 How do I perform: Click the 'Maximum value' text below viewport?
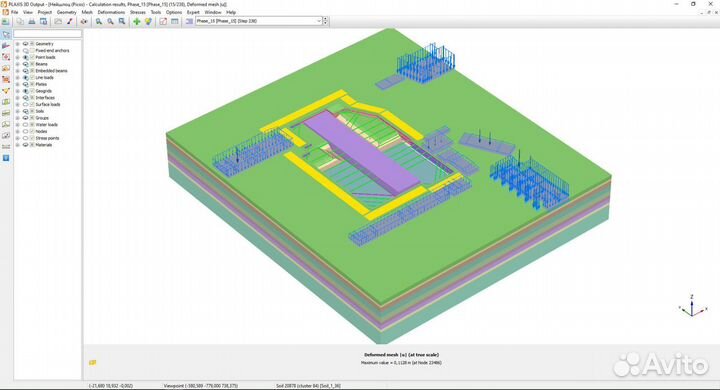[x=401, y=362]
